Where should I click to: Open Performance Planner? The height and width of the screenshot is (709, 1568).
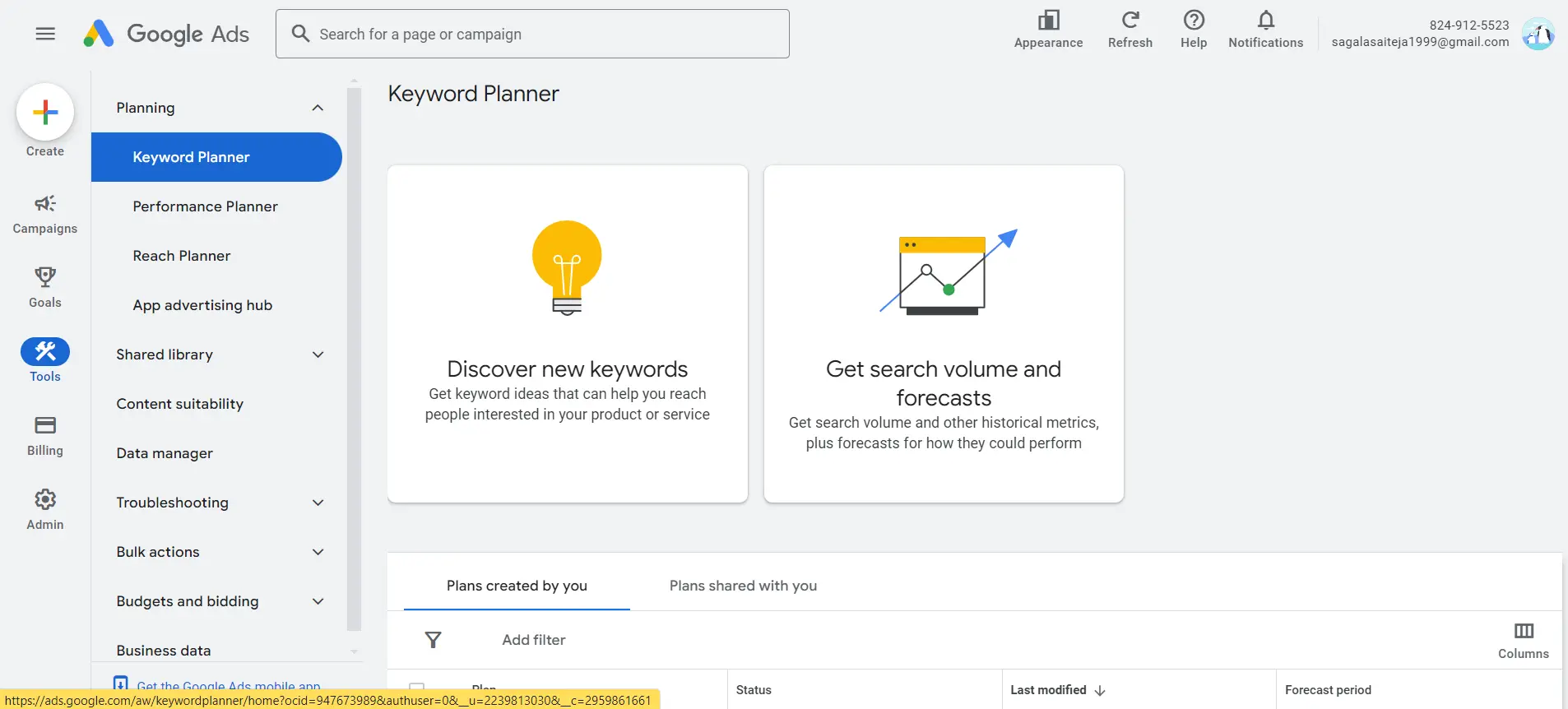coord(205,206)
